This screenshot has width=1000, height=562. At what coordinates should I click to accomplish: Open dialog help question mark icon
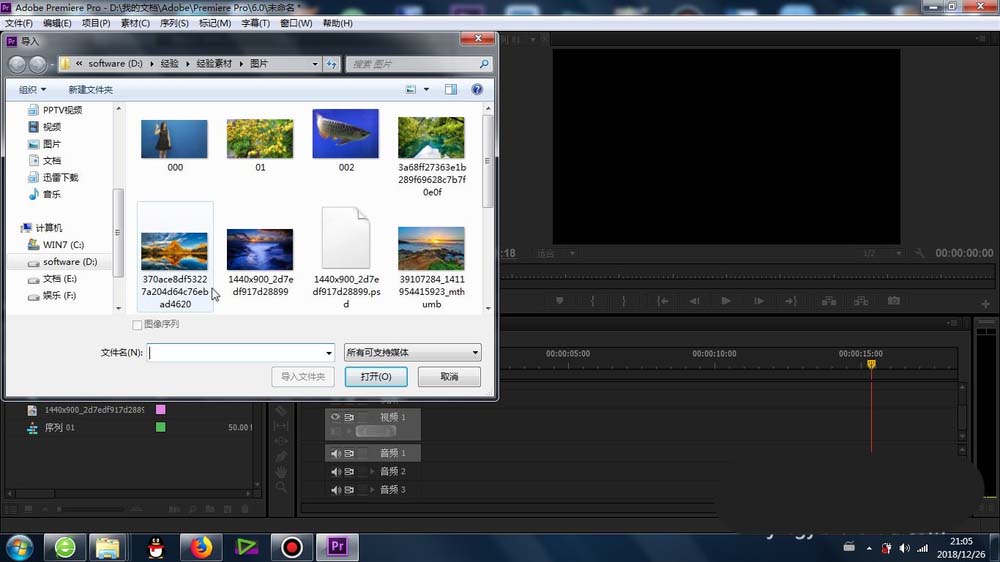point(477,89)
